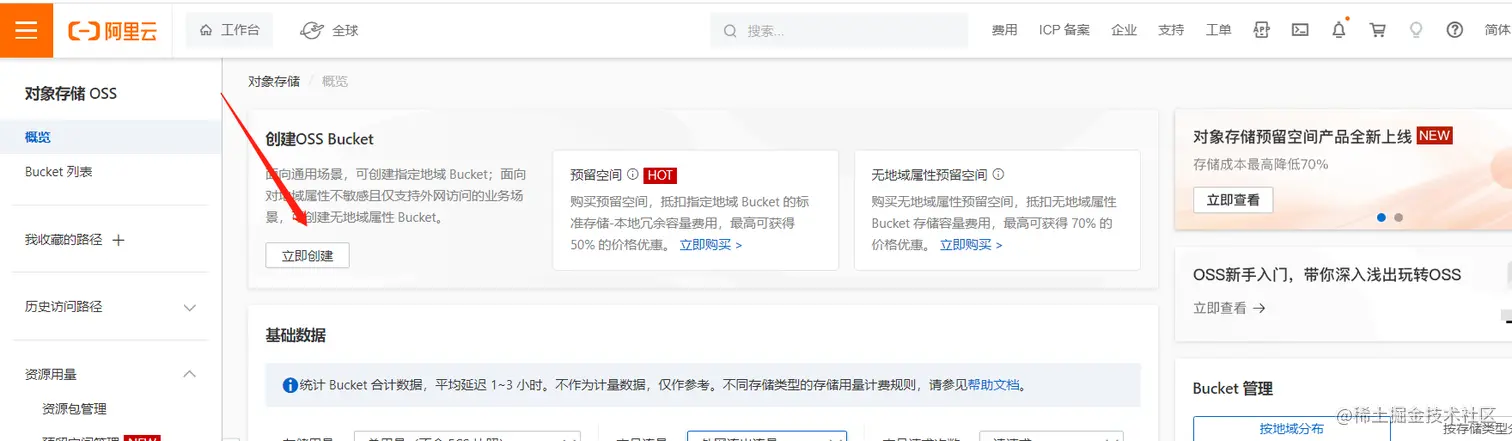Open the 企业 menu
This screenshot has height=441, width=1512.
point(1124,30)
